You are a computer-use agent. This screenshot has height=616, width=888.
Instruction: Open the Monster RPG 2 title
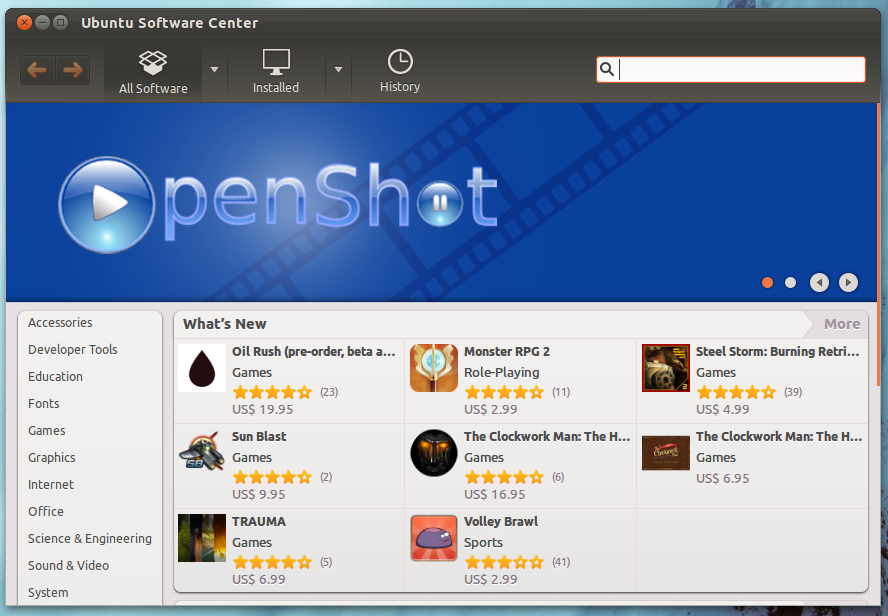click(x=507, y=352)
